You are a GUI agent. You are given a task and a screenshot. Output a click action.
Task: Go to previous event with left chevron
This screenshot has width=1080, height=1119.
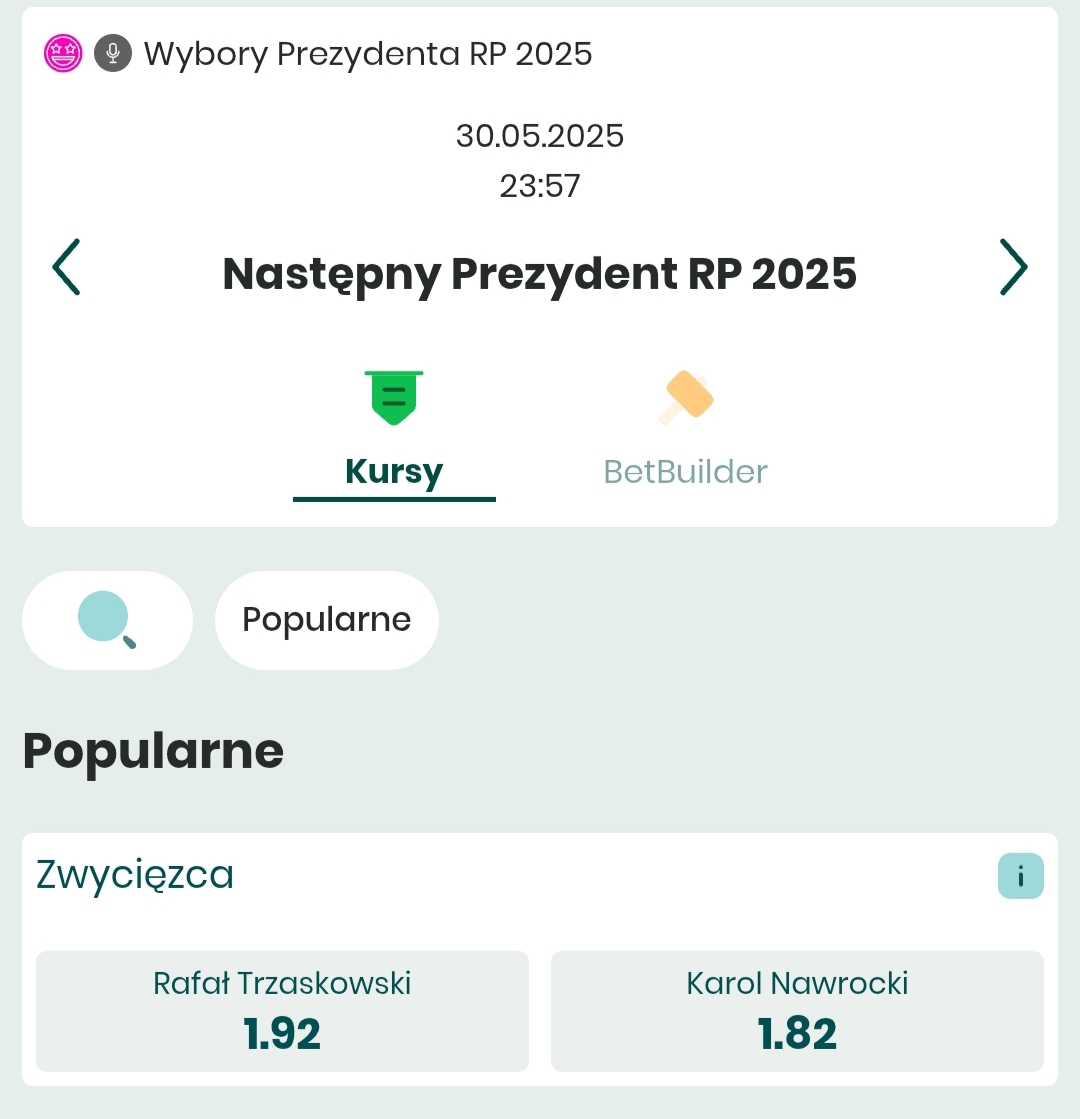coord(66,268)
